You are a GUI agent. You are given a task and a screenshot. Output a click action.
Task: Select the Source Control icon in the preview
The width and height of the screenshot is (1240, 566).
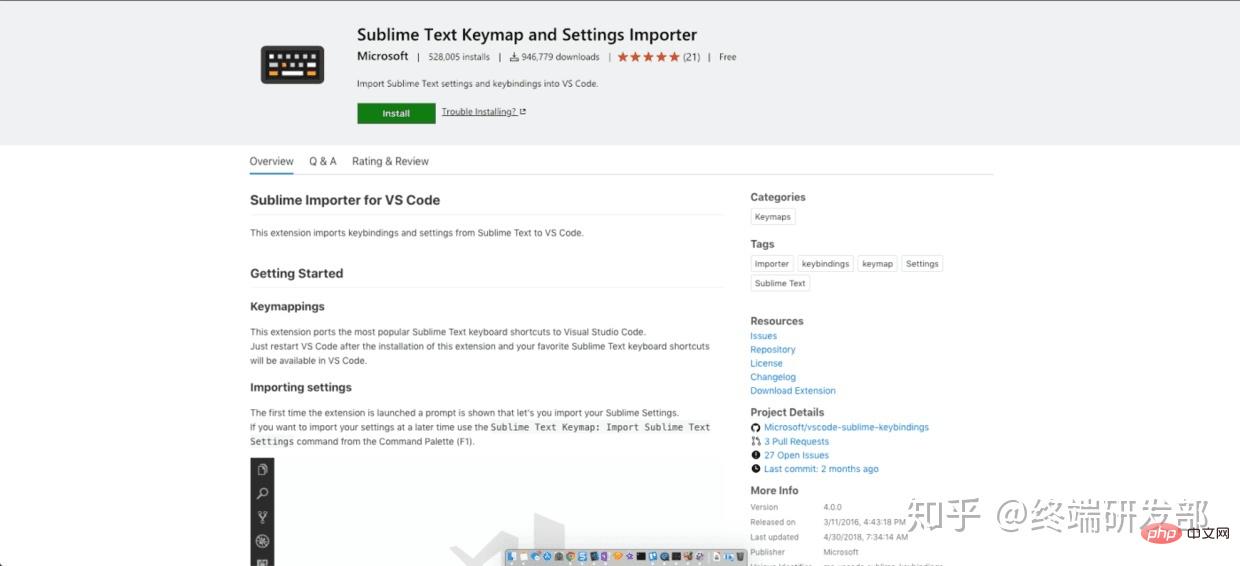(x=262, y=517)
